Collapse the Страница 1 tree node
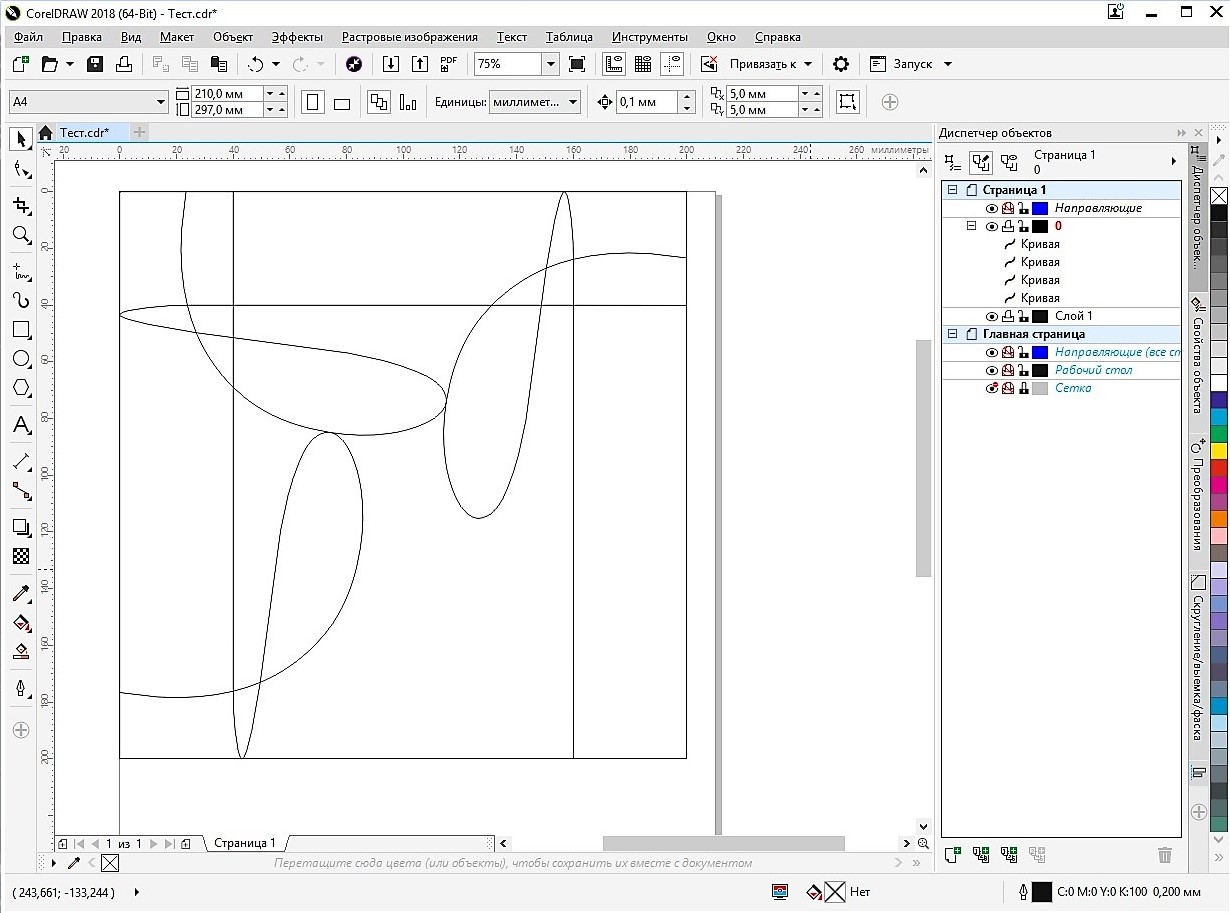 [952, 190]
